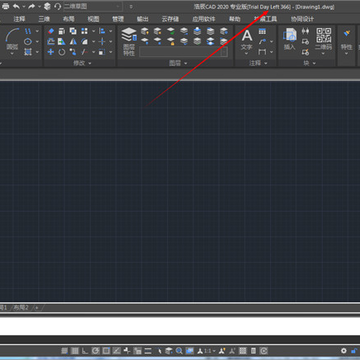Select the align tool icon
This screenshot has height=360, width=360.
coord(102,31)
